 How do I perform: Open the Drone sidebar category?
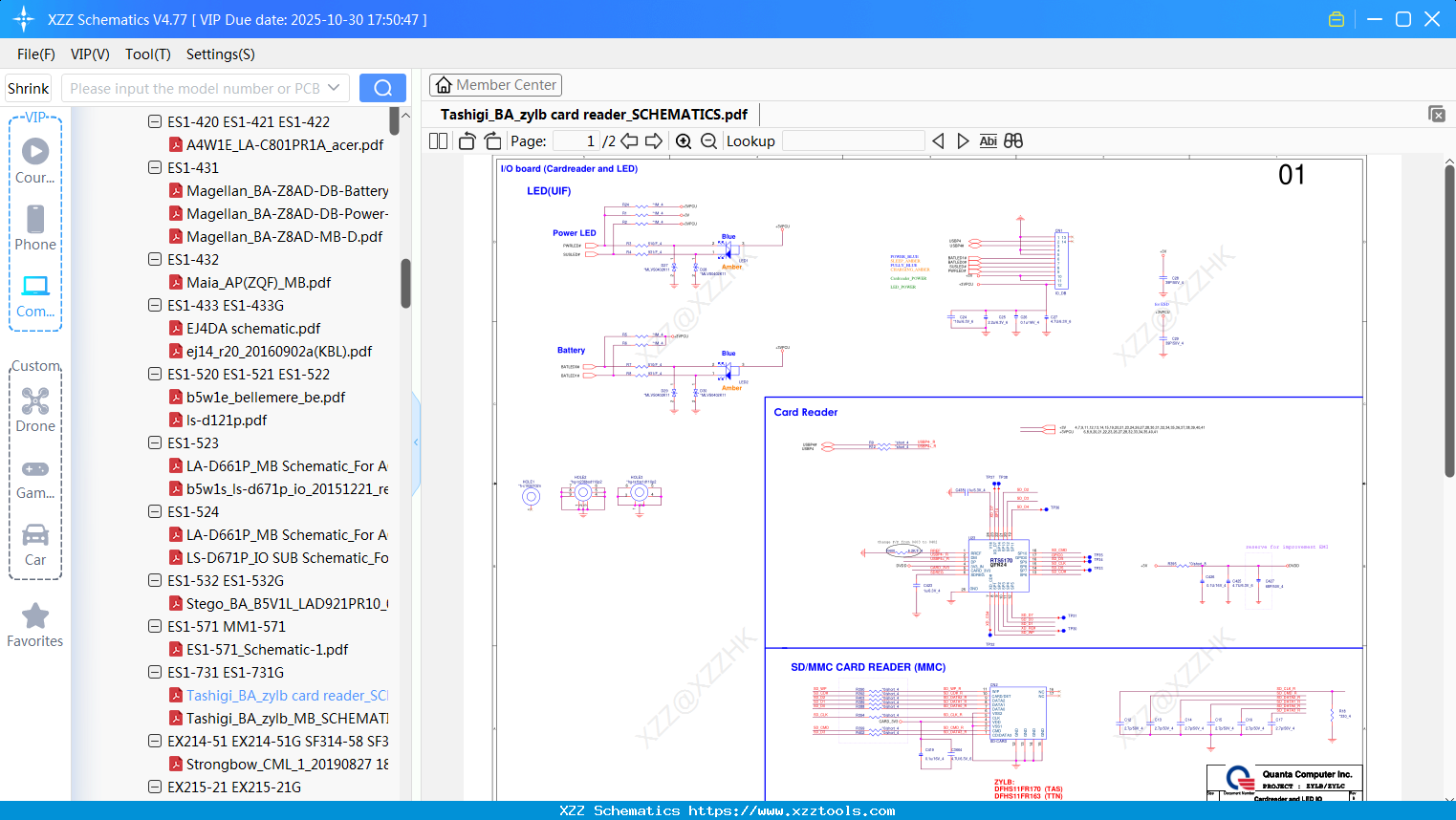coord(35,409)
